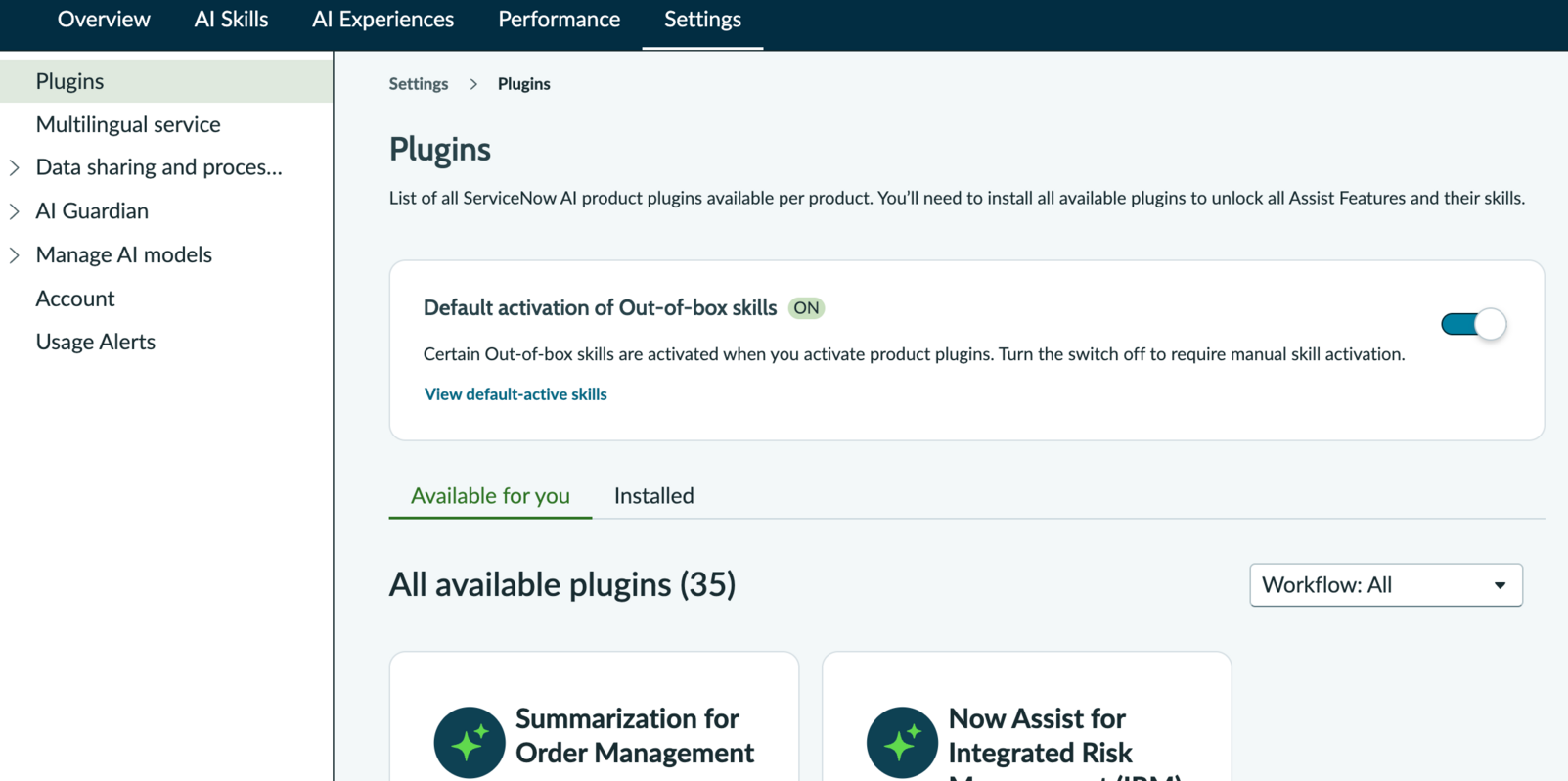
Task: Click the Summarization for Order Management sparkle icon
Action: [470, 742]
